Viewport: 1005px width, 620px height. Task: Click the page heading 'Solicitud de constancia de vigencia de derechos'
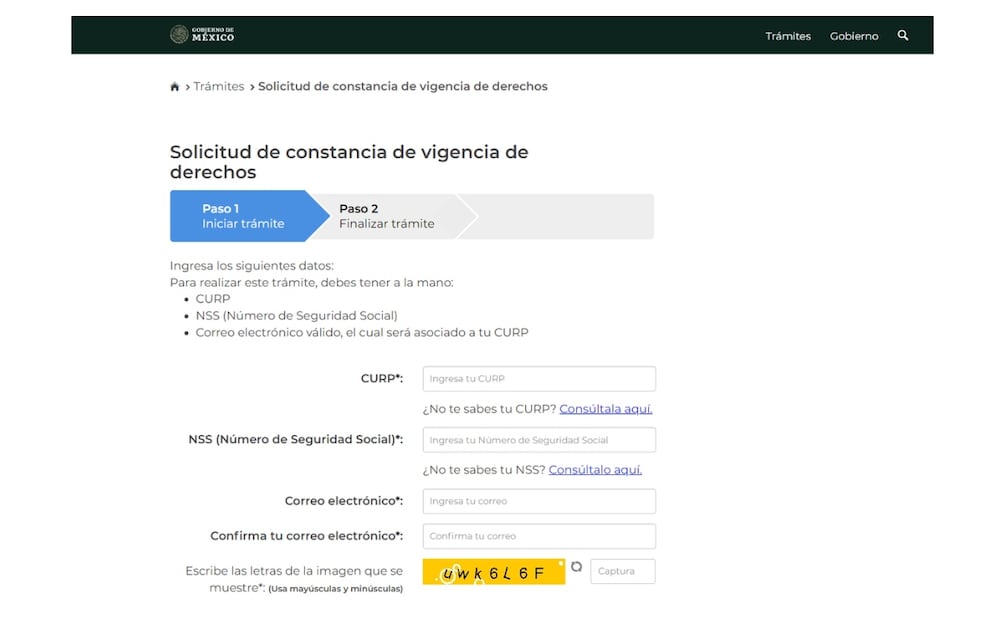(349, 162)
